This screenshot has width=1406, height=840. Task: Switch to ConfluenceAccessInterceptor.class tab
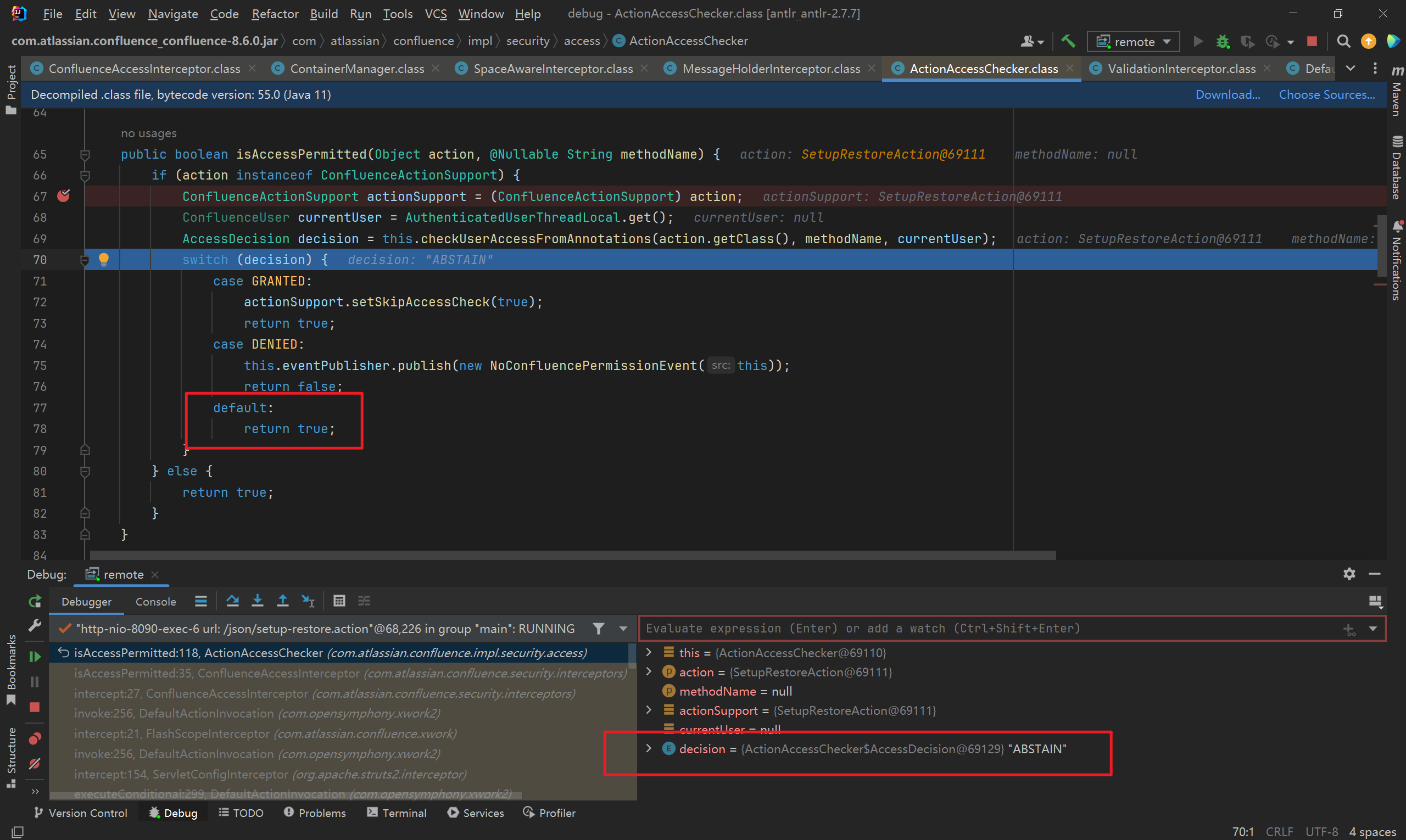[x=144, y=69]
